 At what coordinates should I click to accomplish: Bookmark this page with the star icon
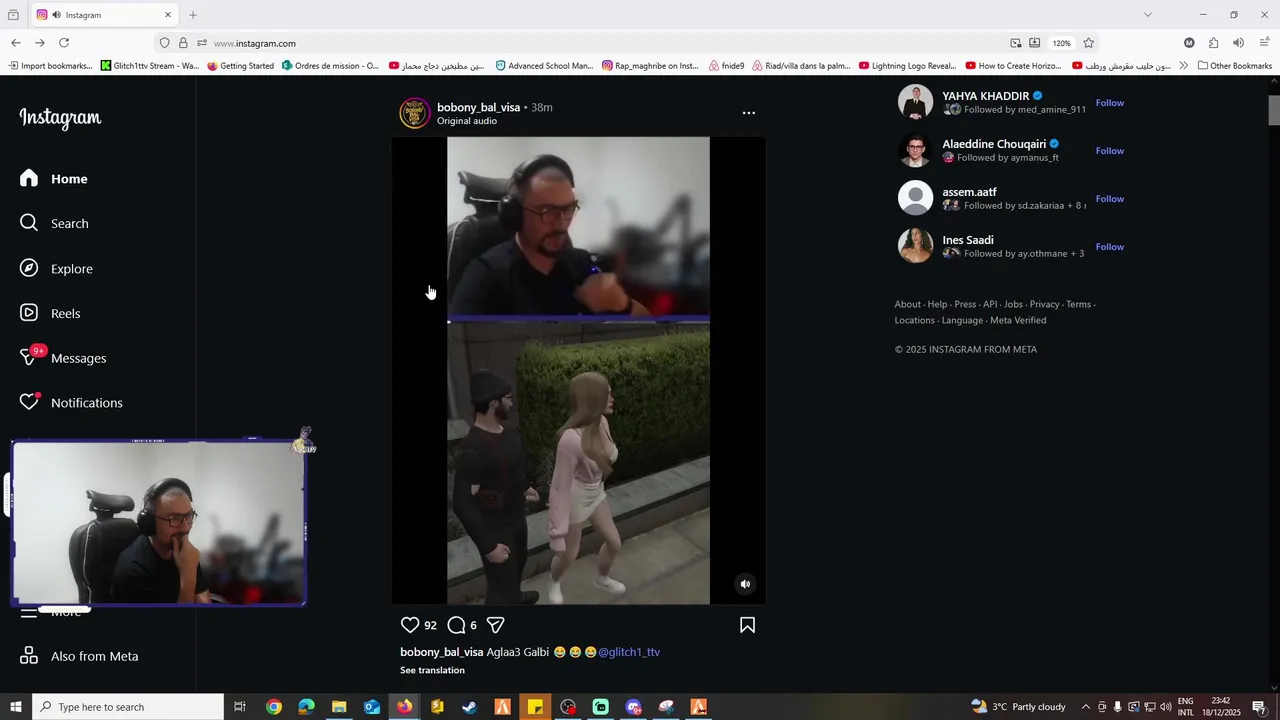1089,43
